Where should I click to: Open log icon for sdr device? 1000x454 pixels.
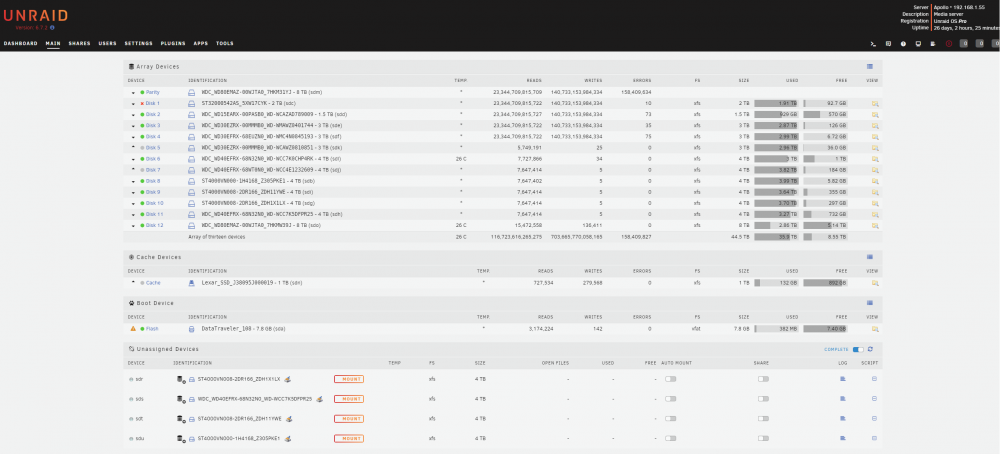click(842, 379)
